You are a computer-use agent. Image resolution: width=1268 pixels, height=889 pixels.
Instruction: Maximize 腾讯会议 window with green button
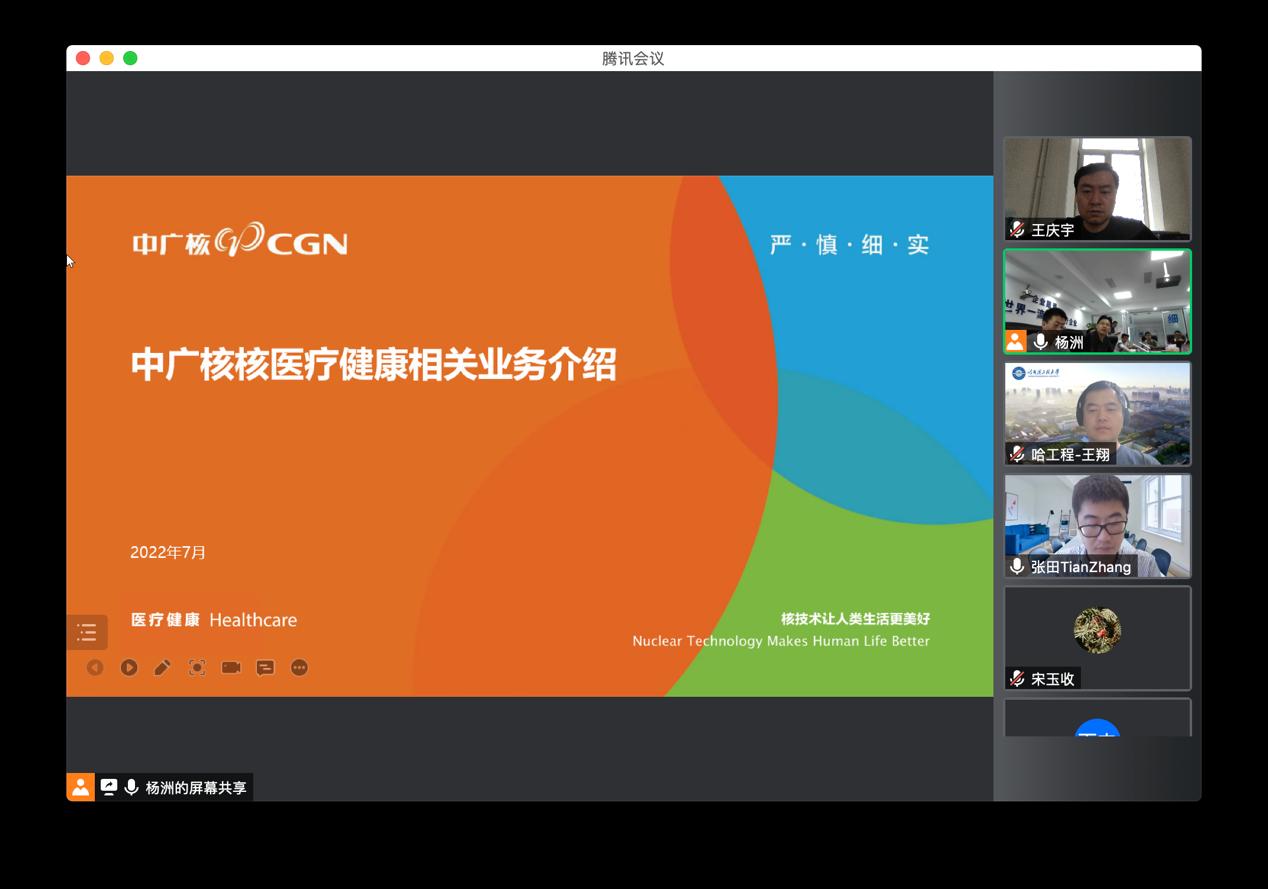(x=130, y=58)
